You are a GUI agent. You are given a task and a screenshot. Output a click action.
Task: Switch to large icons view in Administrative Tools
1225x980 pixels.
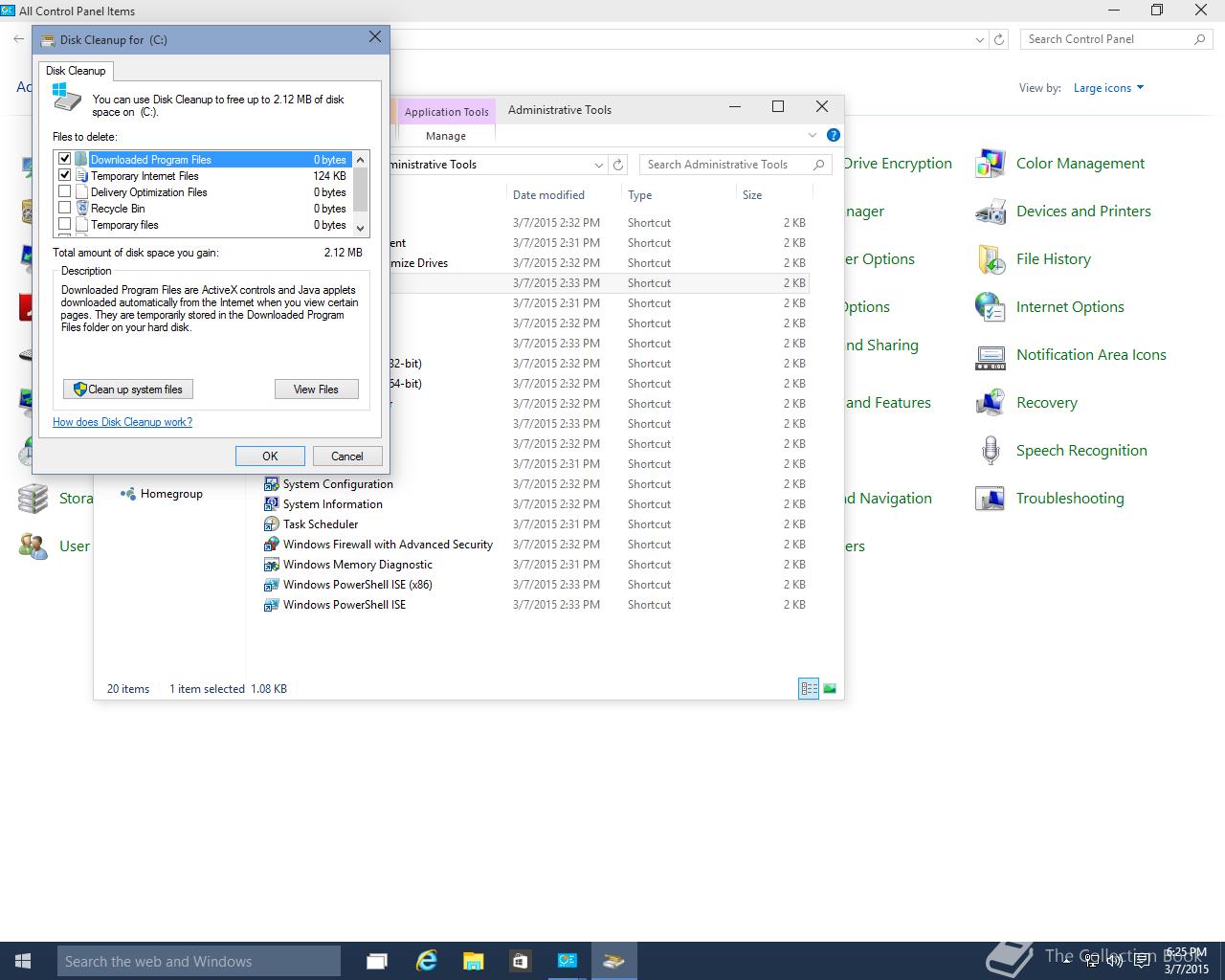pos(830,688)
